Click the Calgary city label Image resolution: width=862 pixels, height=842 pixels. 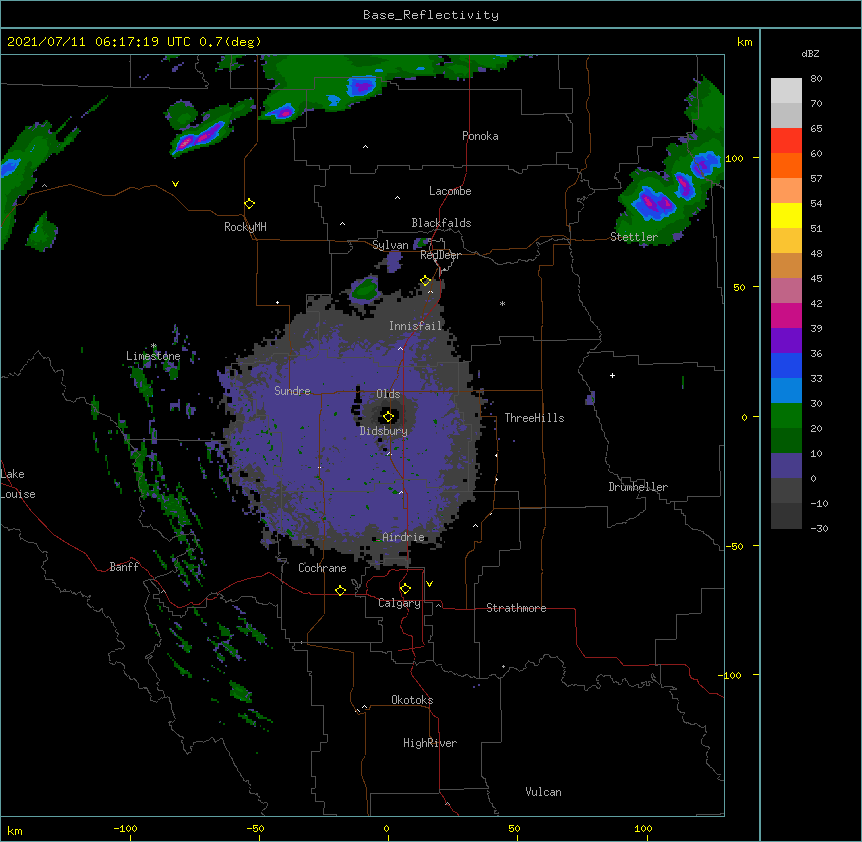(399, 603)
